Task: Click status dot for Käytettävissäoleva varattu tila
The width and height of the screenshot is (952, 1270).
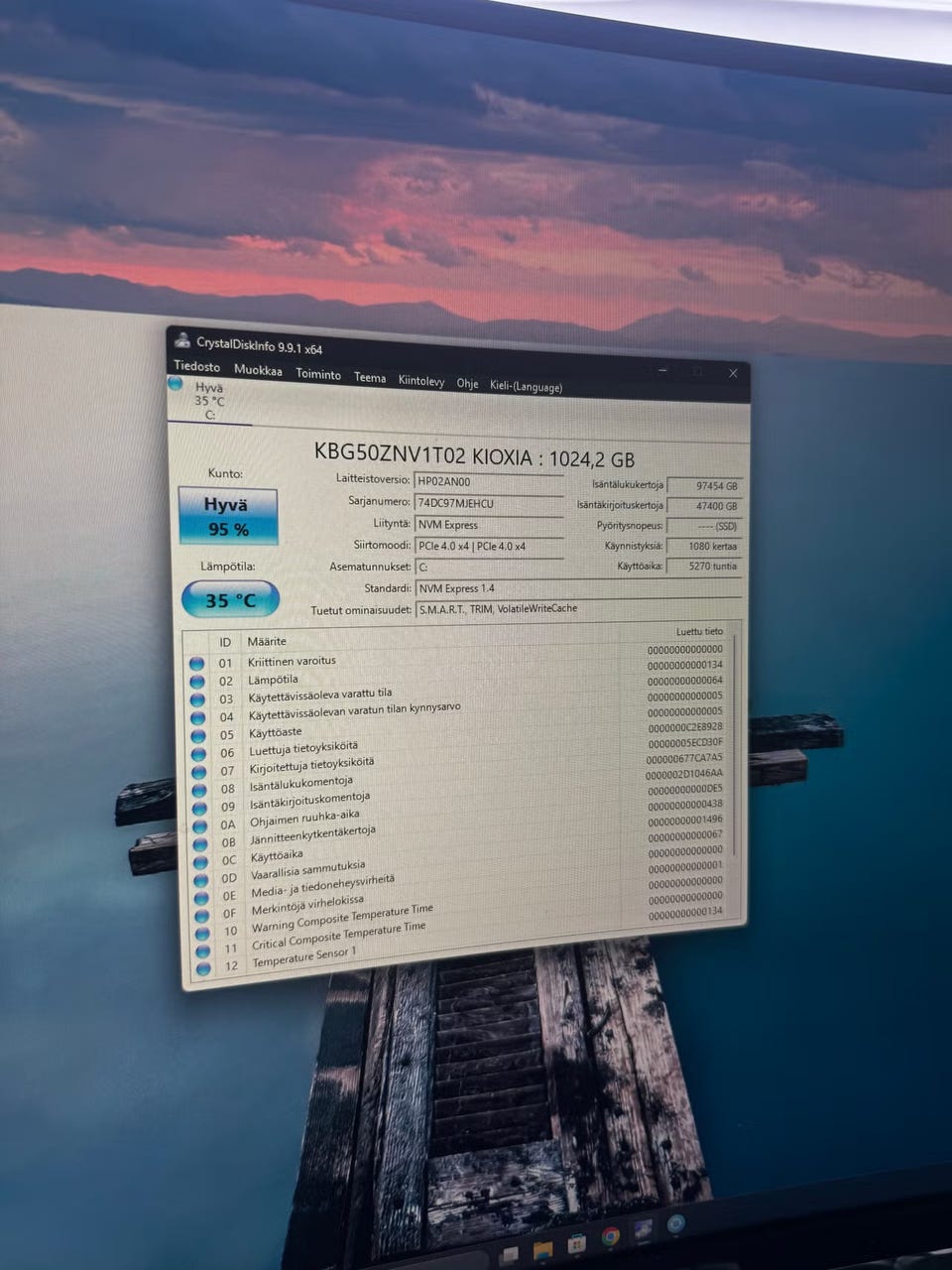Action: pyautogui.click(x=197, y=700)
